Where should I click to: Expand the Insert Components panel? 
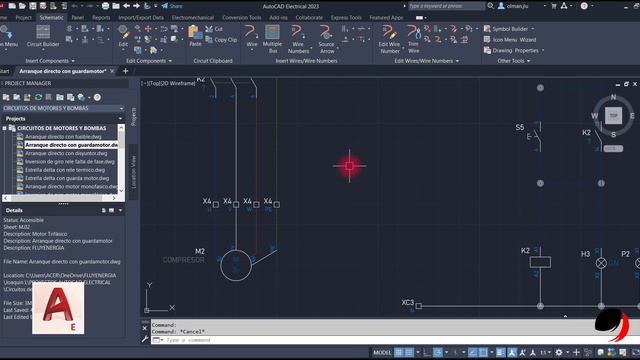[x=50, y=61]
